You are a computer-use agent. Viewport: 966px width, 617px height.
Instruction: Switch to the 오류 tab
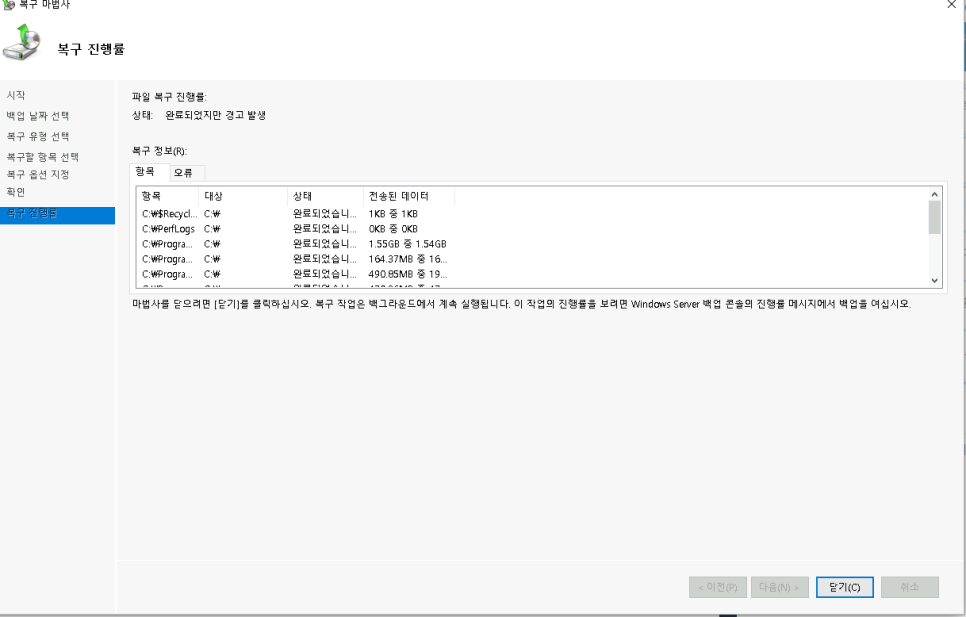pos(183,173)
